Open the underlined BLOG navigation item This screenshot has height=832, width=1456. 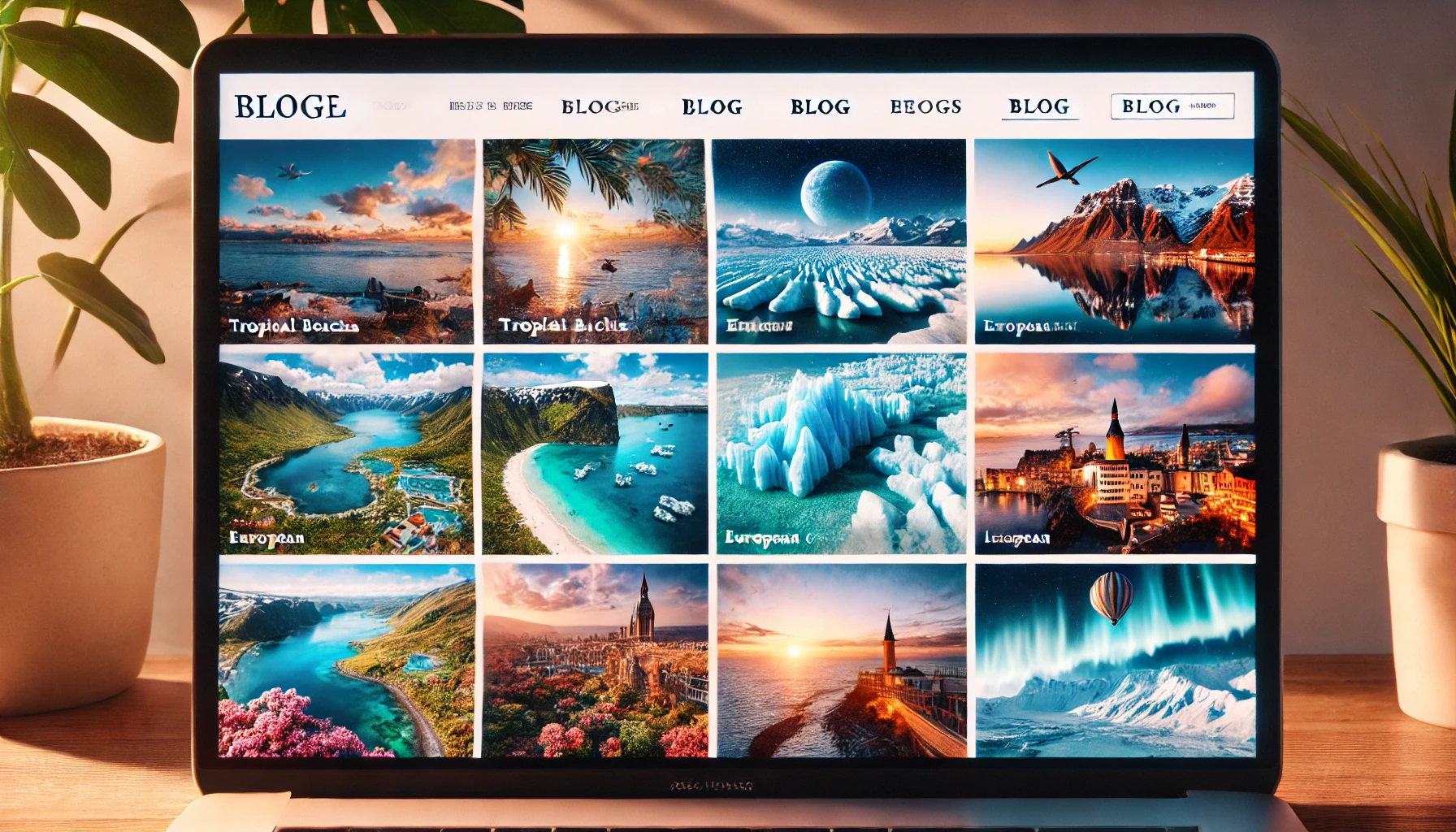[x=1039, y=106]
